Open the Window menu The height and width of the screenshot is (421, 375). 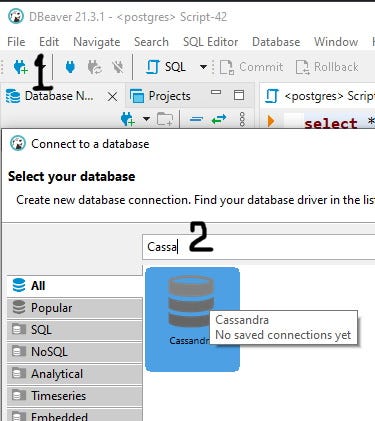(336, 42)
